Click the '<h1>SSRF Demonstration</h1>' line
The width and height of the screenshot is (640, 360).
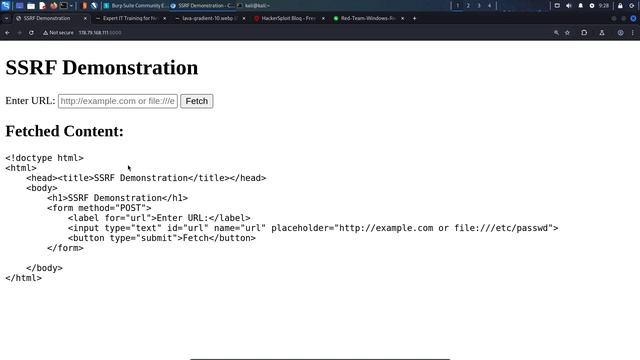118,198
